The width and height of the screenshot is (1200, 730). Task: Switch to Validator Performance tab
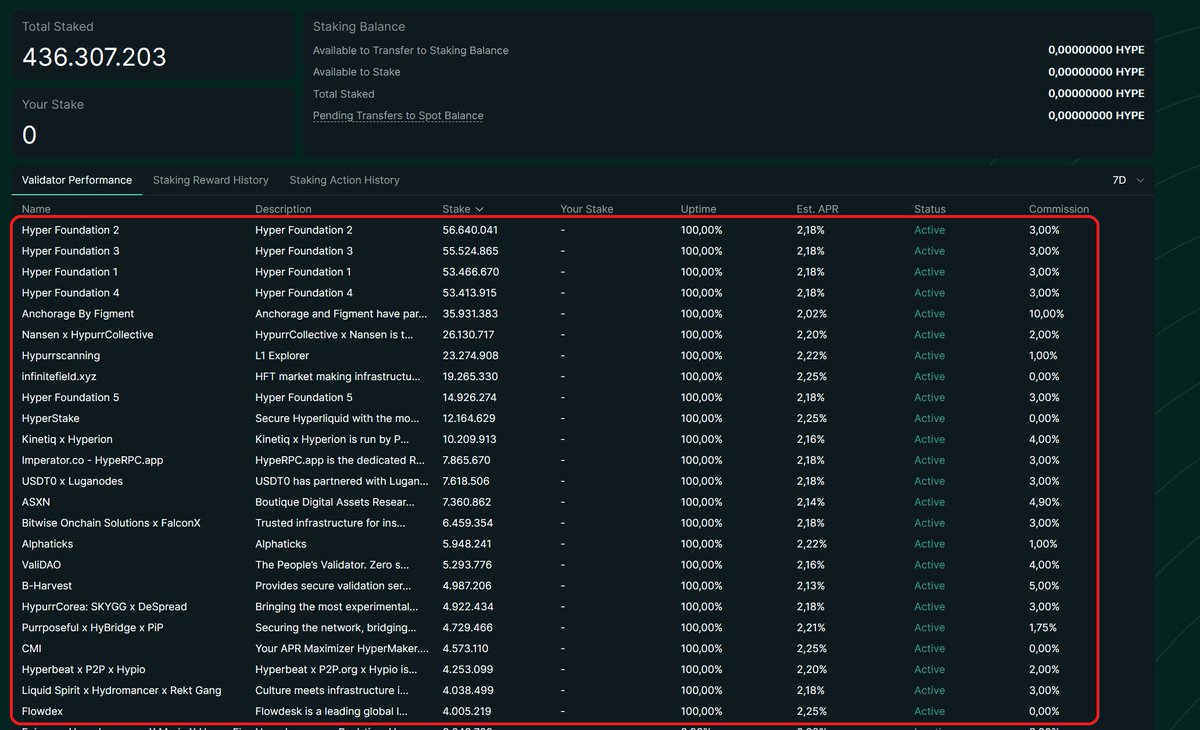point(77,180)
